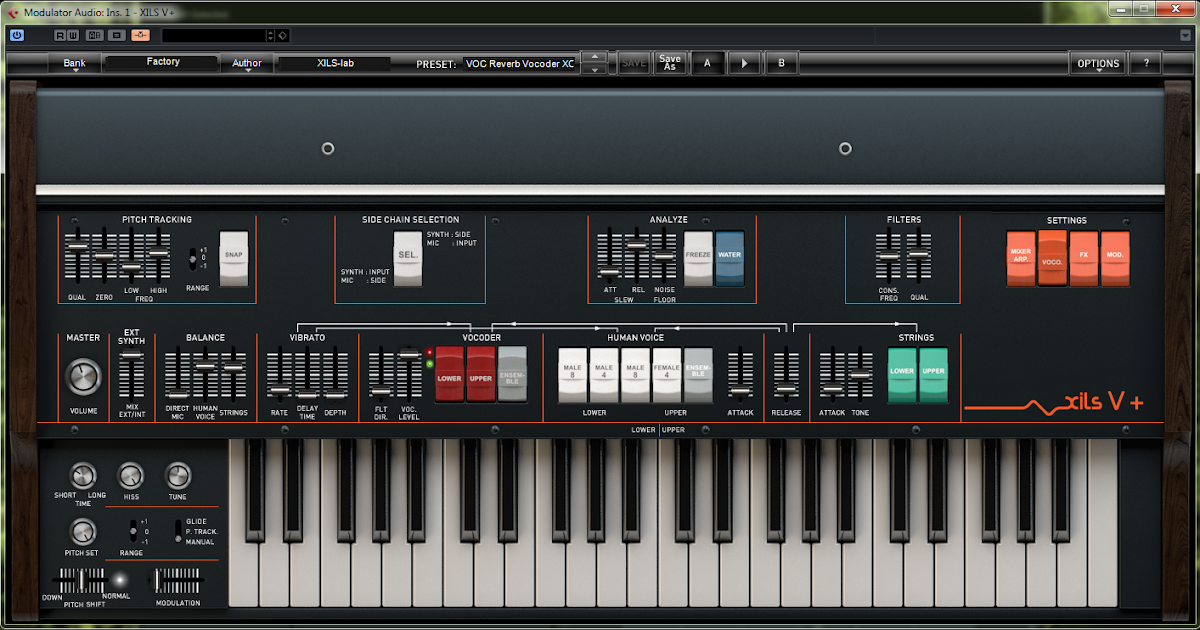This screenshot has height=630, width=1200.
Task: Click the PITCH SET knob
Action: click(x=82, y=532)
